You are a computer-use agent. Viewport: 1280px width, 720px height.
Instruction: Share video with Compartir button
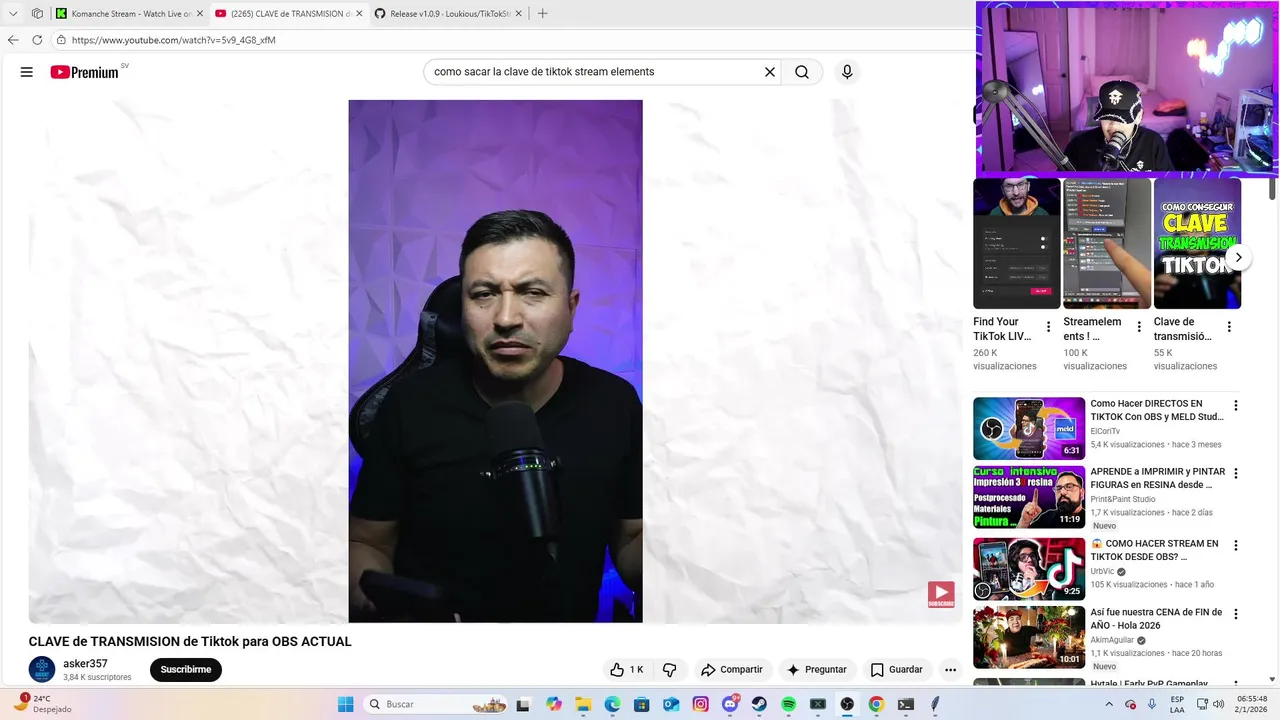732,670
